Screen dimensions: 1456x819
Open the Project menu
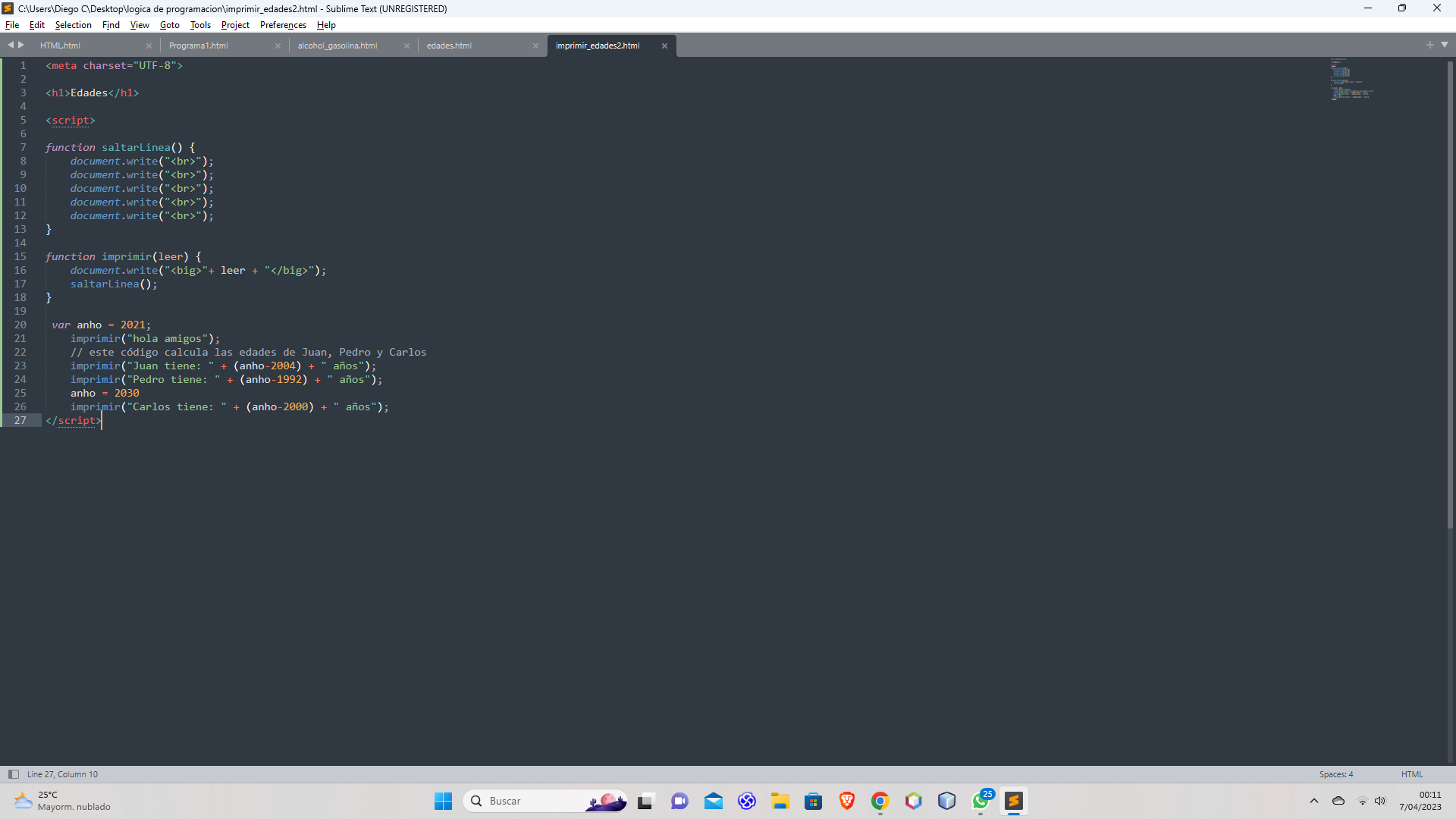coord(235,25)
